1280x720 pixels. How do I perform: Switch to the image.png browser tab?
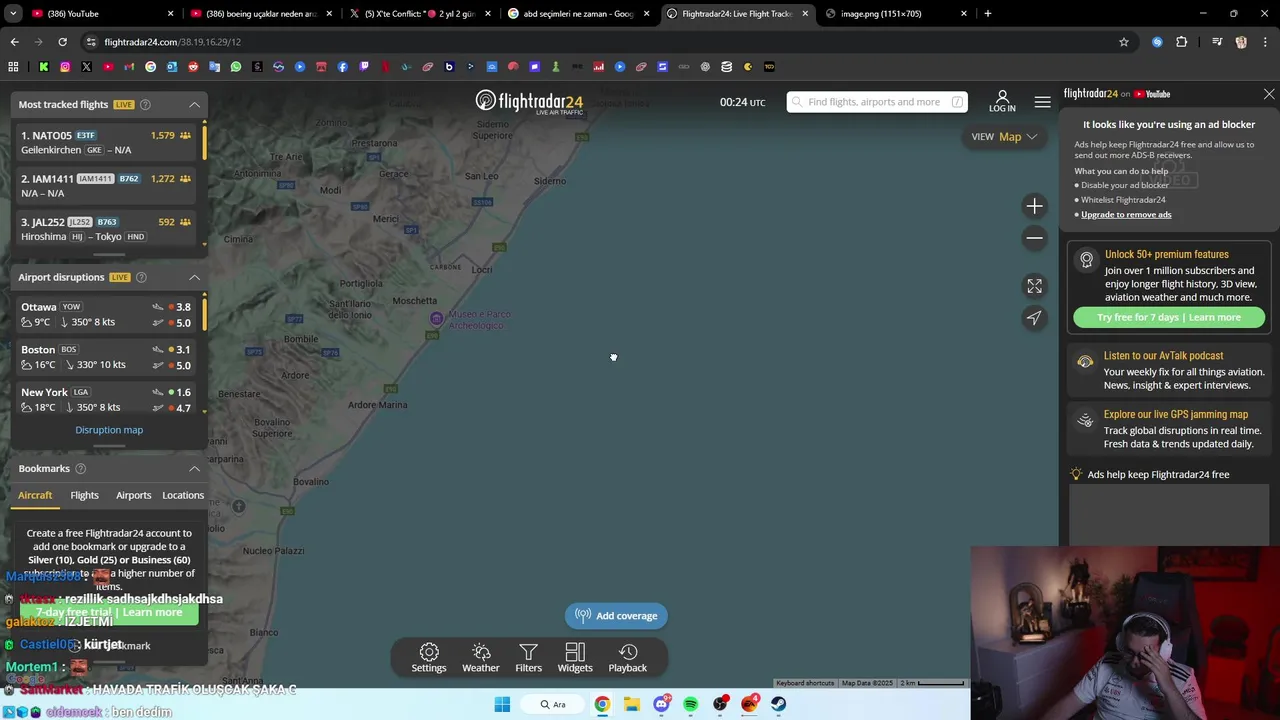[895, 14]
